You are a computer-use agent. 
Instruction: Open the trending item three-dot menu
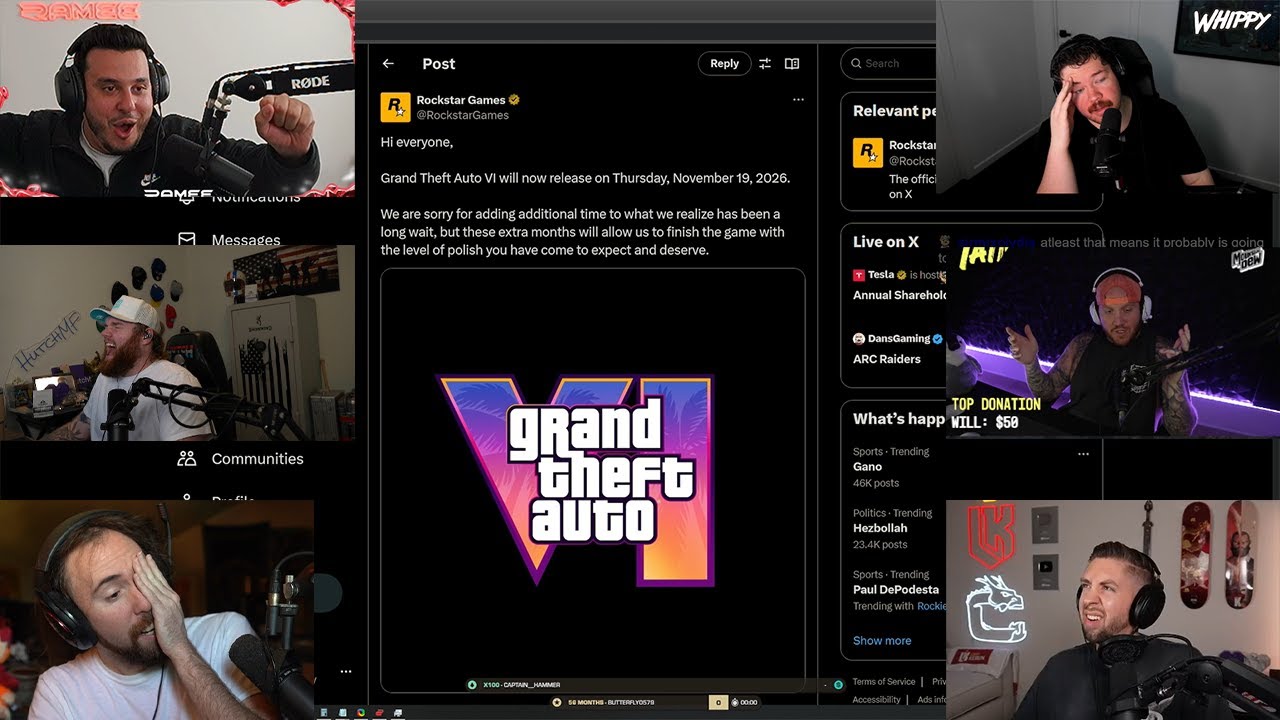(x=1083, y=454)
